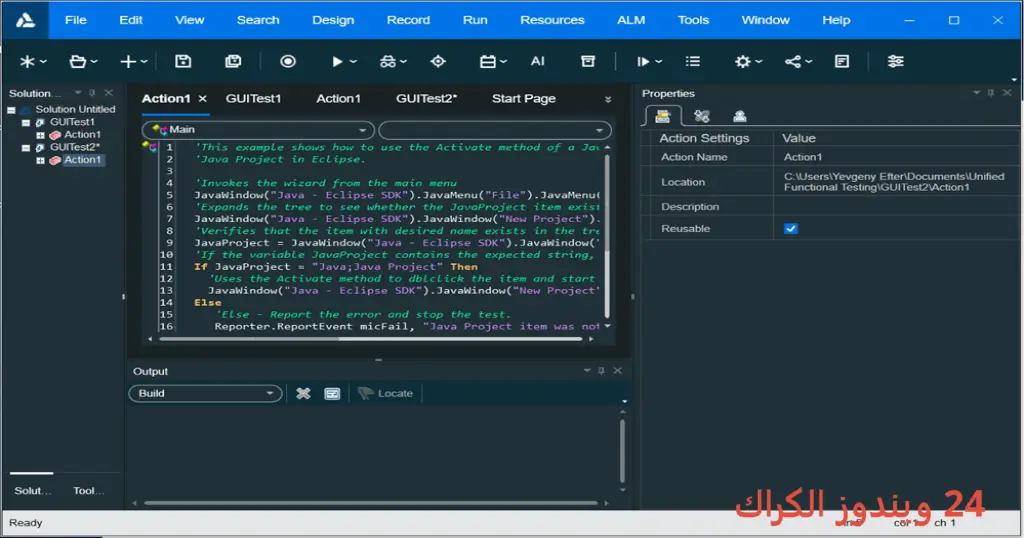
Task: Show more tabs overflow chevron
Action: [x=608, y=99]
